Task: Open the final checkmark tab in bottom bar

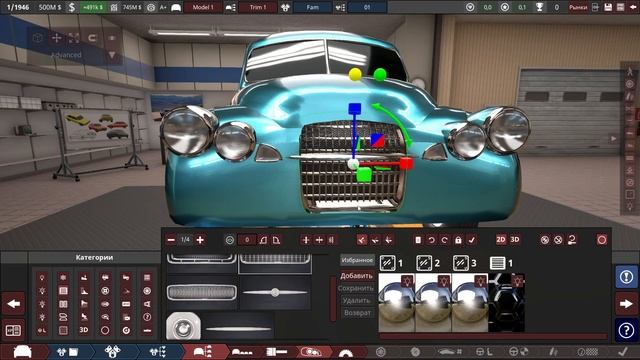Action: [623, 351]
